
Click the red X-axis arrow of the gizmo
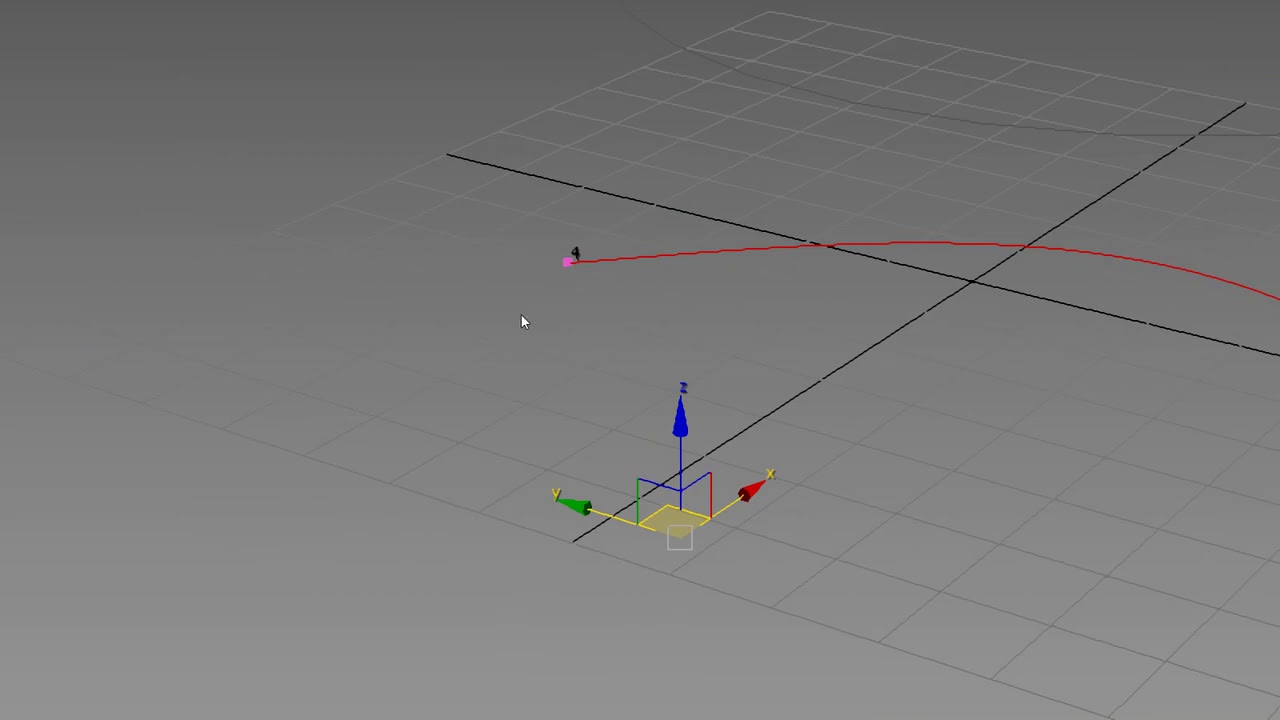click(750, 490)
